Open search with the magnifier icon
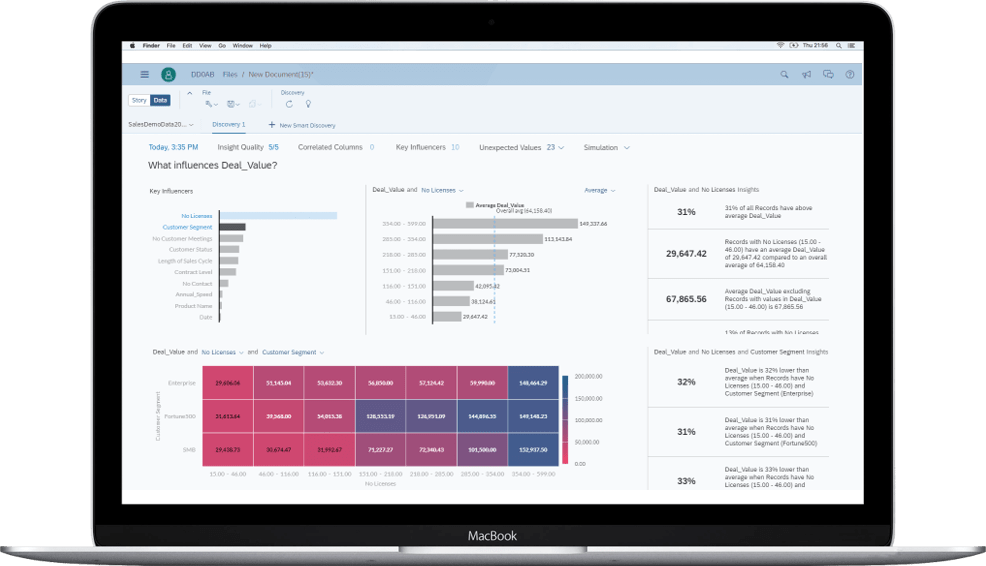The height and width of the screenshot is (566, 986). (783, 74)
